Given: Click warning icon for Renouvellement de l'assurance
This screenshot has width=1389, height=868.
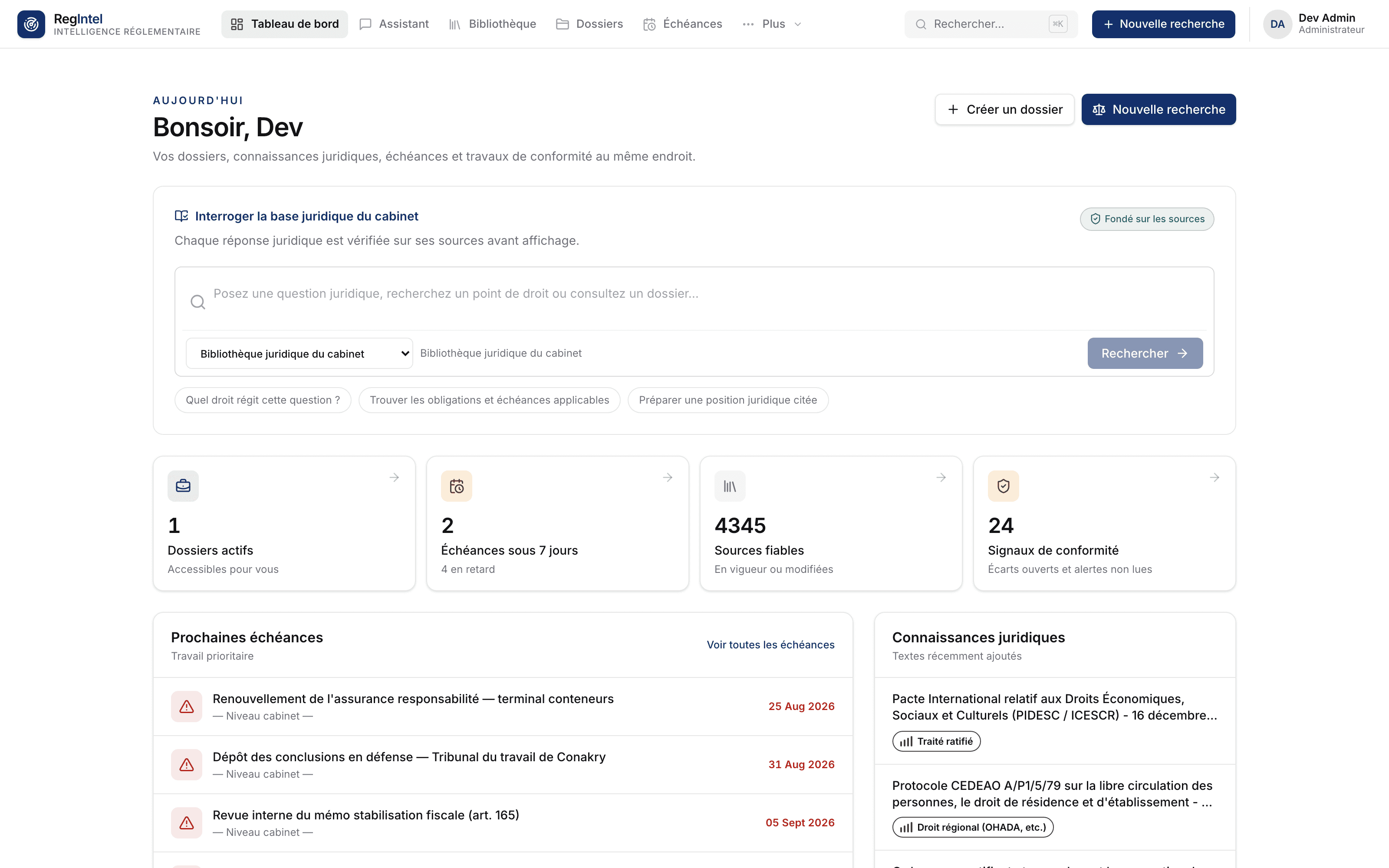Looking at the screenshot, I should tap(187, 707).
